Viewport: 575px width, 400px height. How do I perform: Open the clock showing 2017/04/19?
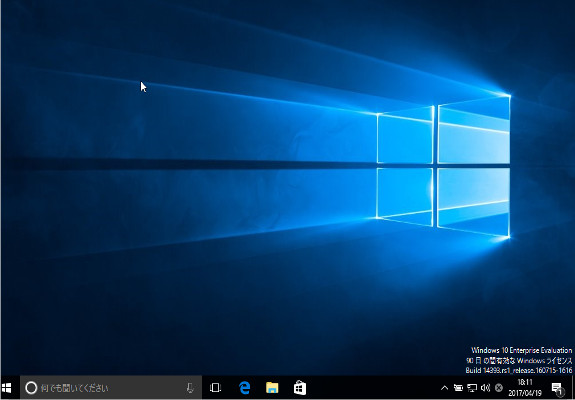pos(525,388)
